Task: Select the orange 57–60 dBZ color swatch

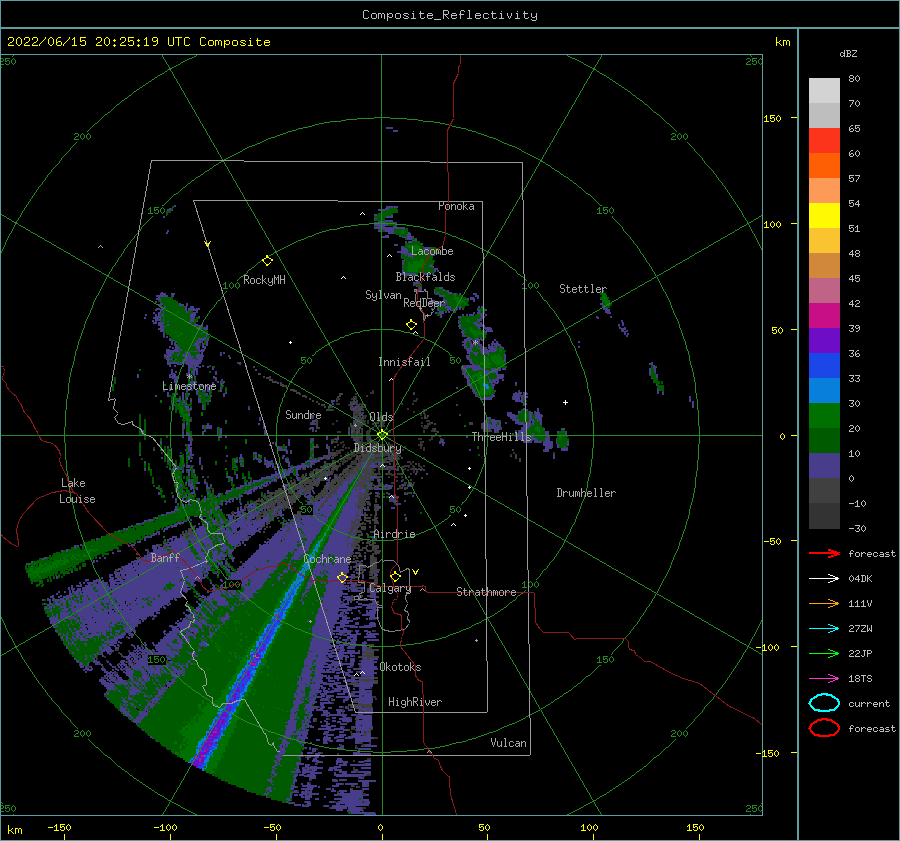Action: pyautogui.click(x=824, y=165)
